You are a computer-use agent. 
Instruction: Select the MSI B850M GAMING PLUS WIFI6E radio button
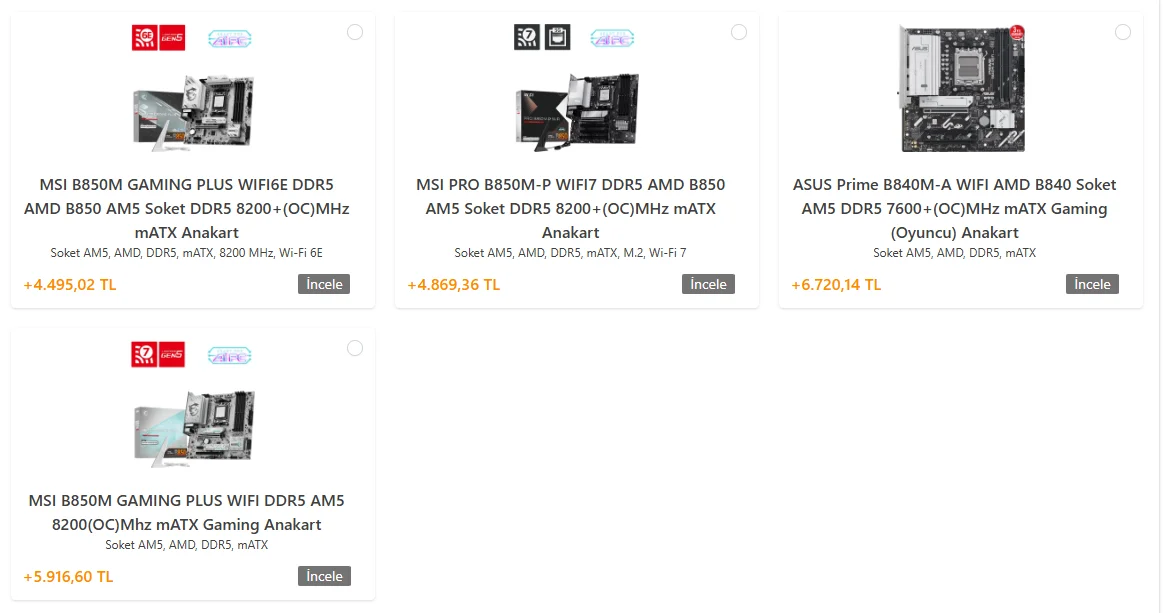click(355, 32)
